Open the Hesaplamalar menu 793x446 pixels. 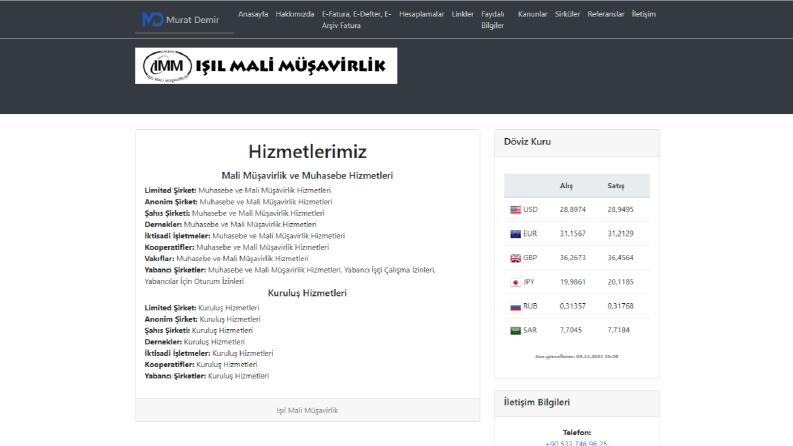(x=421, y=14)
